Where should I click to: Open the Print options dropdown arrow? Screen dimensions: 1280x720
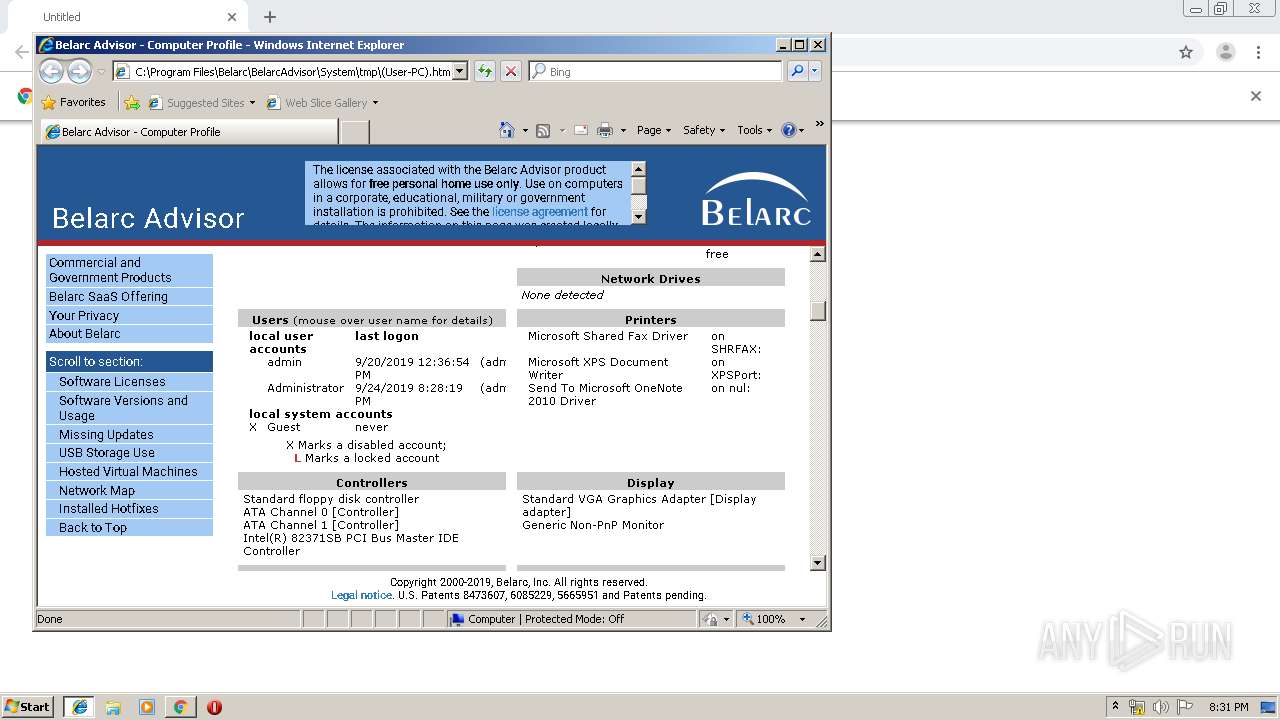tap(623, 130)
